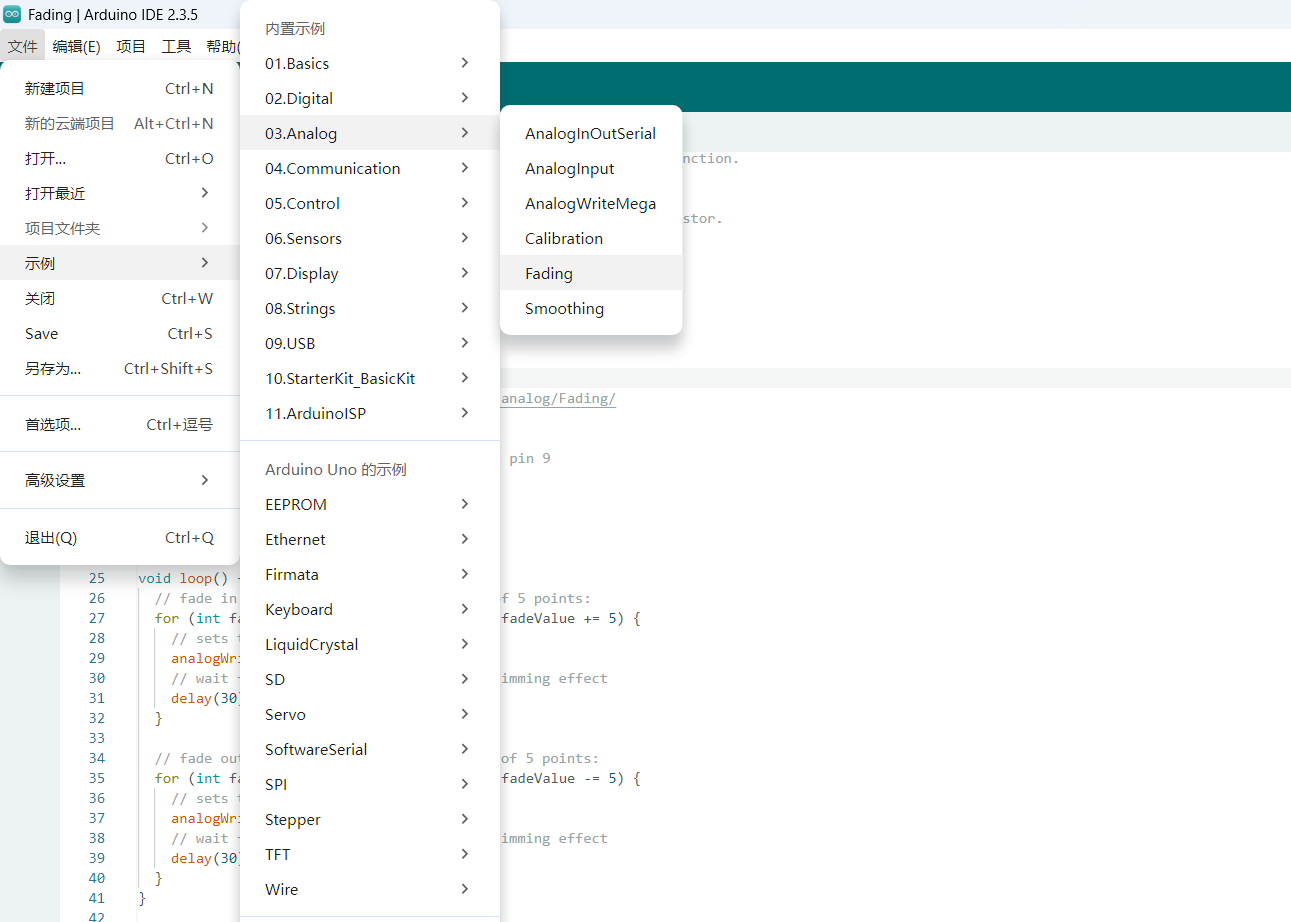Expand Ethernet library examples
Screen dimensions: 1291x922
pyautogui.click(x=370, y=539)
